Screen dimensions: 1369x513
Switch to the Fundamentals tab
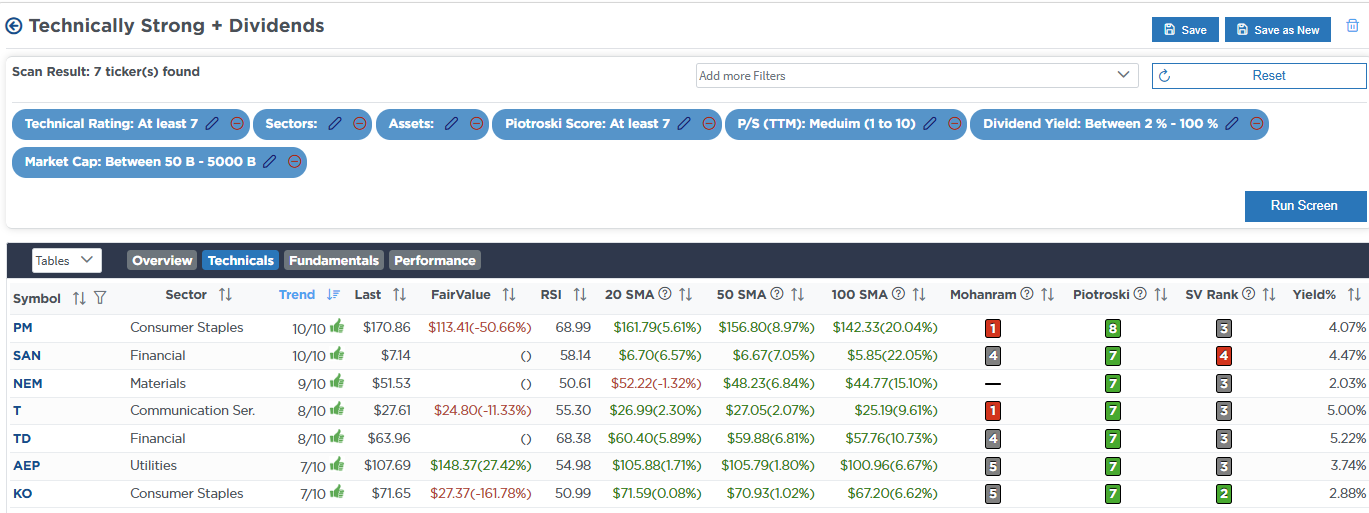pyautogui.click(x=334, y=260)
